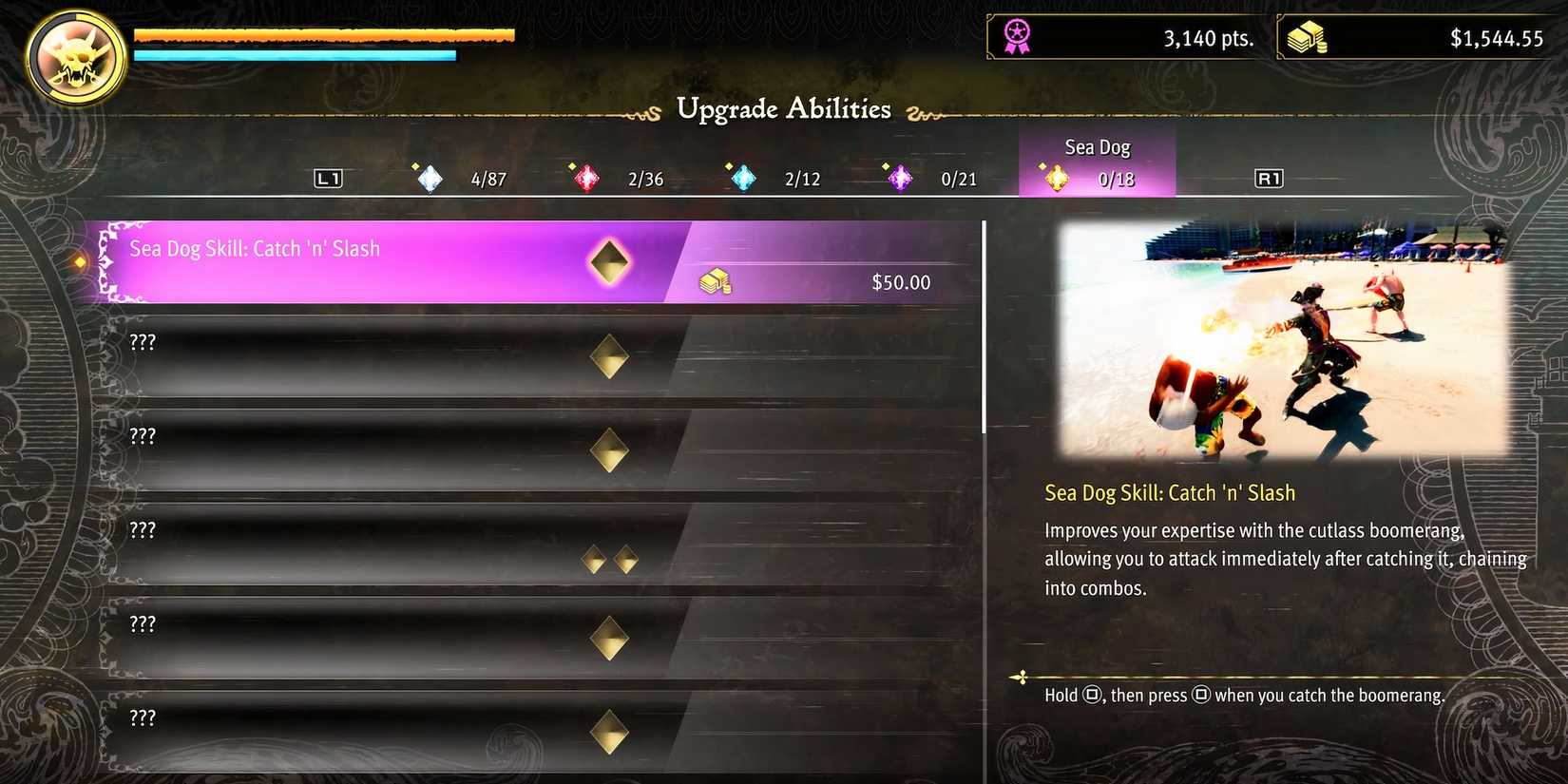This screenshot has height=784, width=1568.
Task: Select the first ??? locked skill
Action: (539, 356)
